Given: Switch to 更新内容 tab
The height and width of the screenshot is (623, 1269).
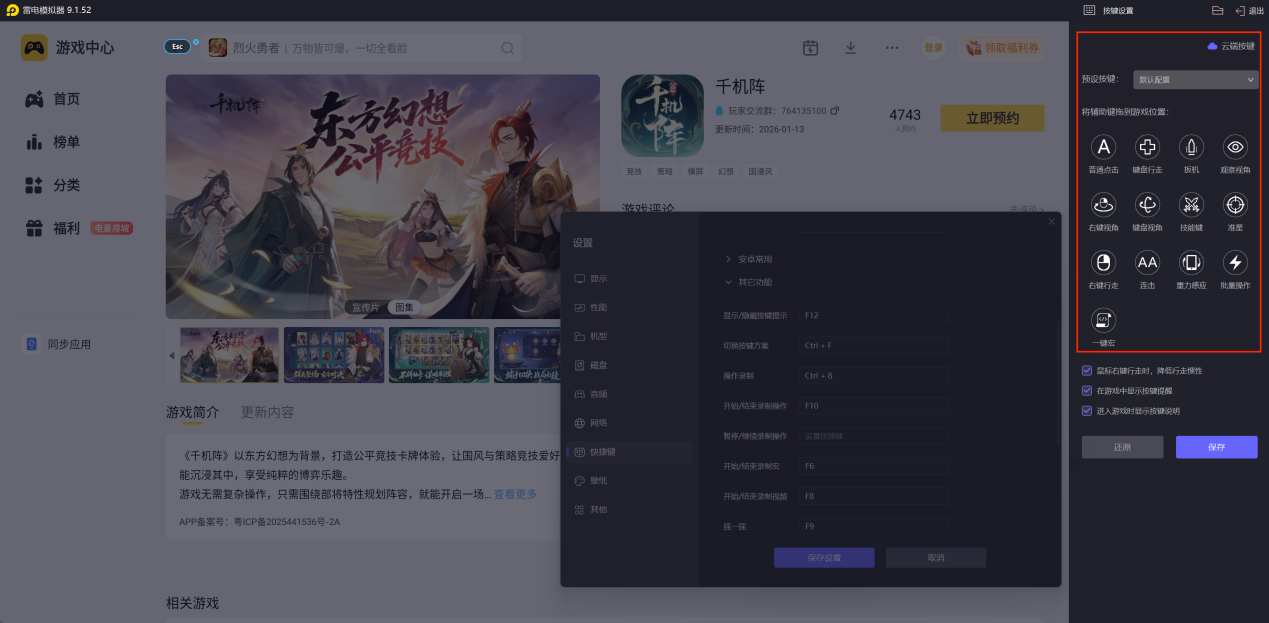Looking at the screenshot, I should 267,412.
